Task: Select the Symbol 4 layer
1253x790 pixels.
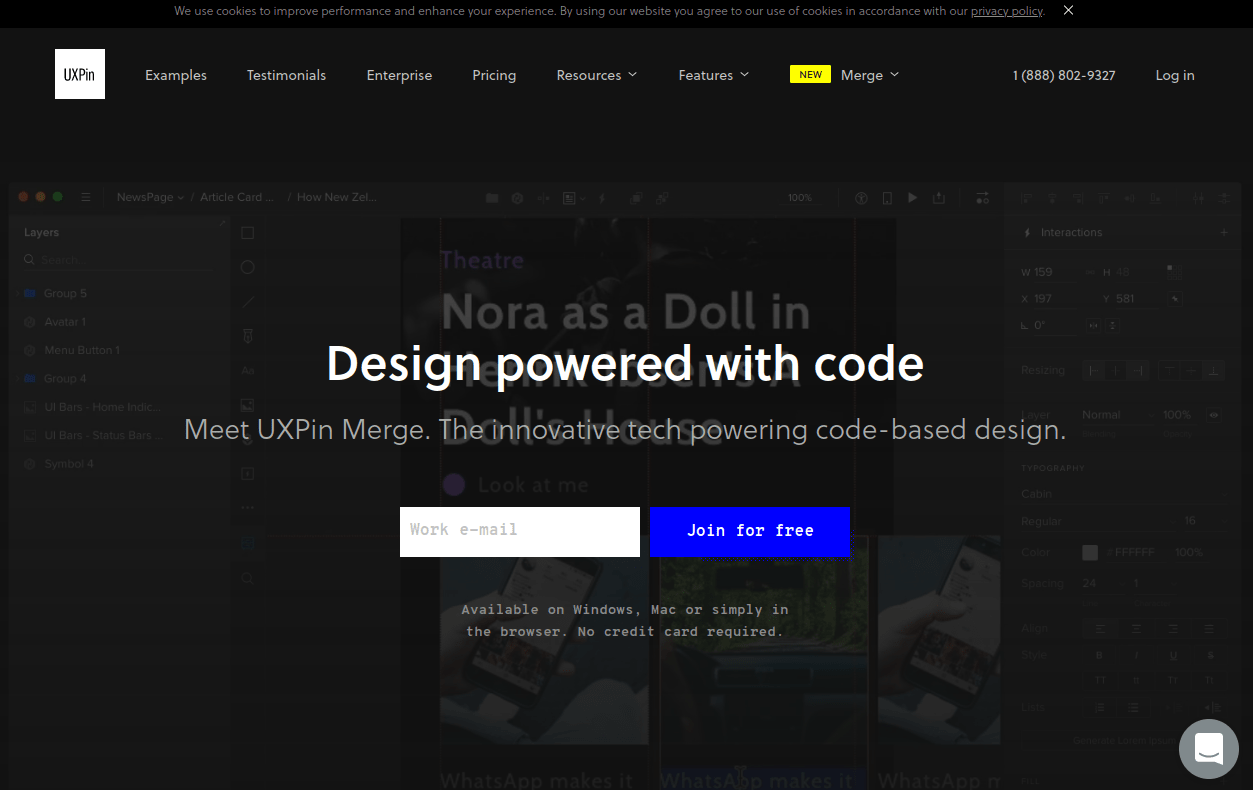Action: [69, 464]
